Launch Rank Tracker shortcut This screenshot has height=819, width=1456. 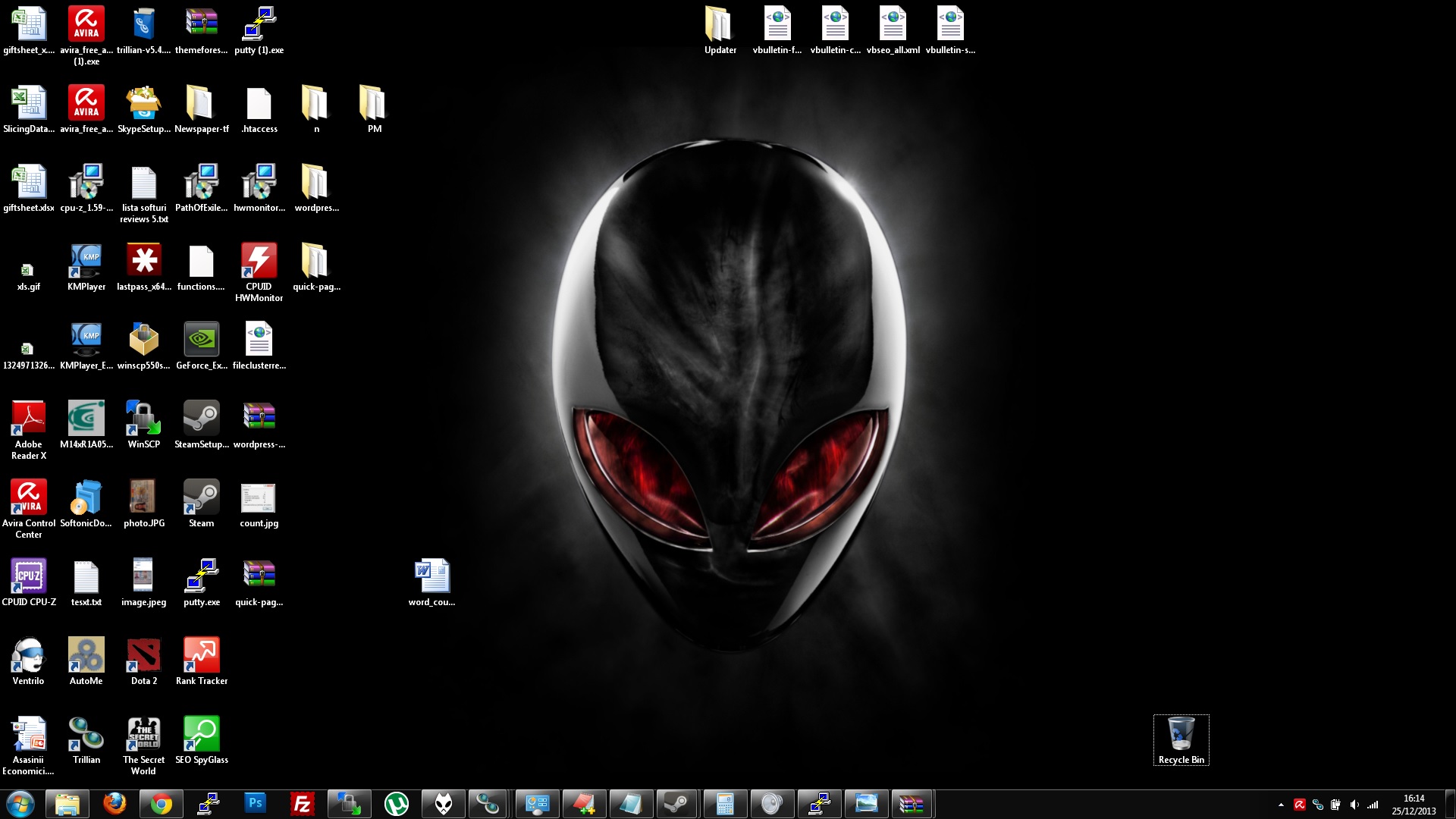tap(200, 655)
